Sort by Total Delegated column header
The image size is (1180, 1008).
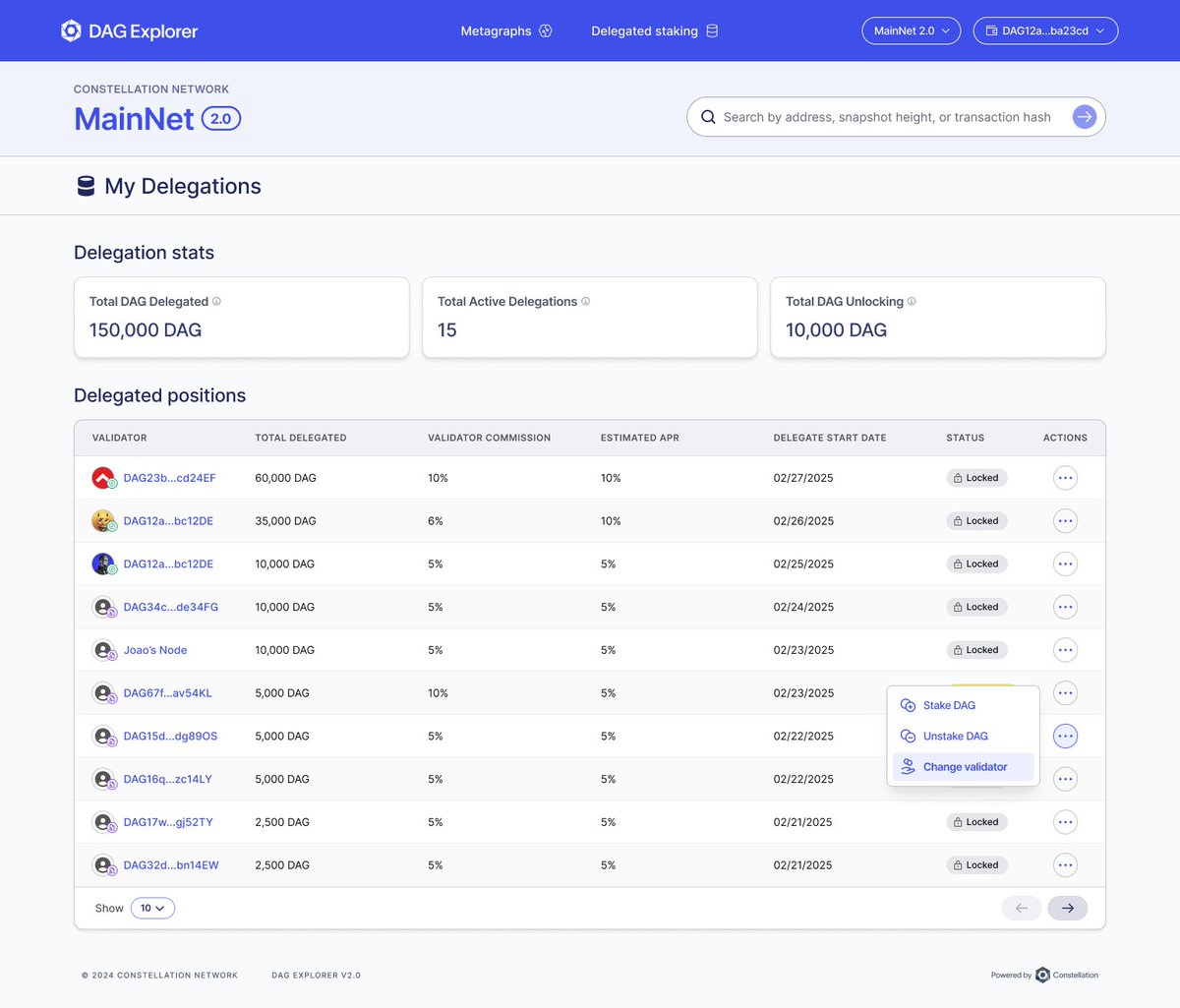click(301, 438)
